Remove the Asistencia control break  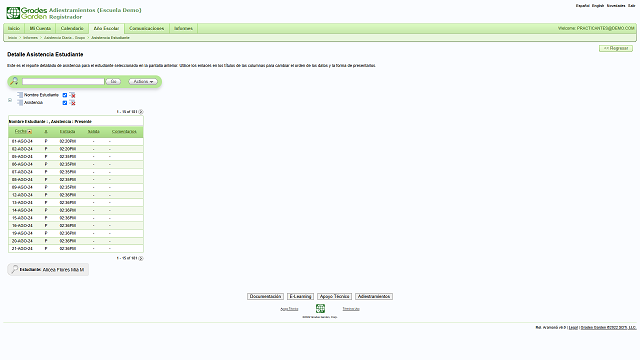click(73, 103)
